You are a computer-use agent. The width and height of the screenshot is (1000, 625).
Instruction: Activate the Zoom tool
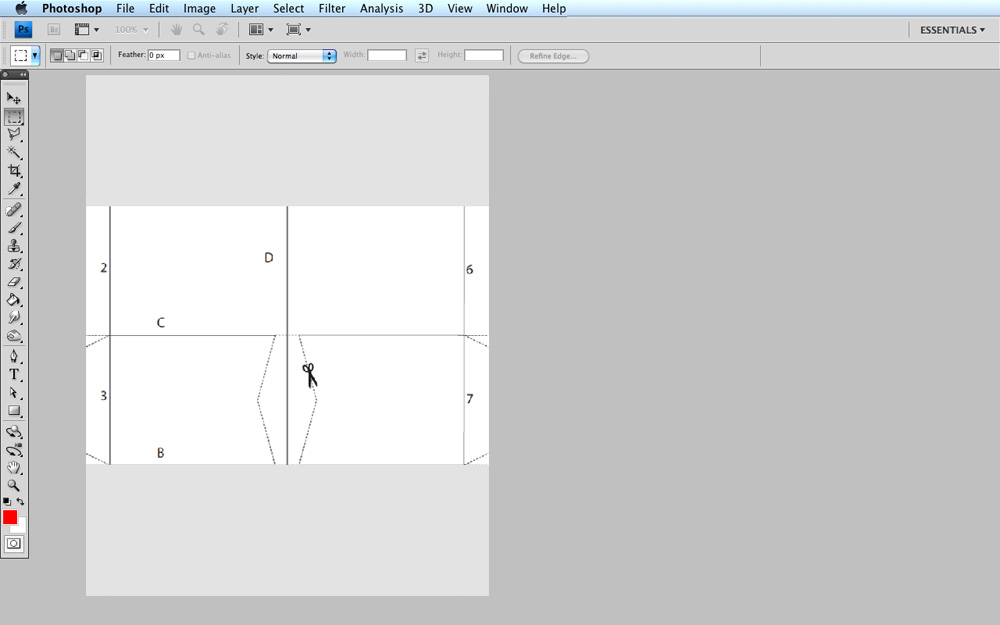pos(14,487)
